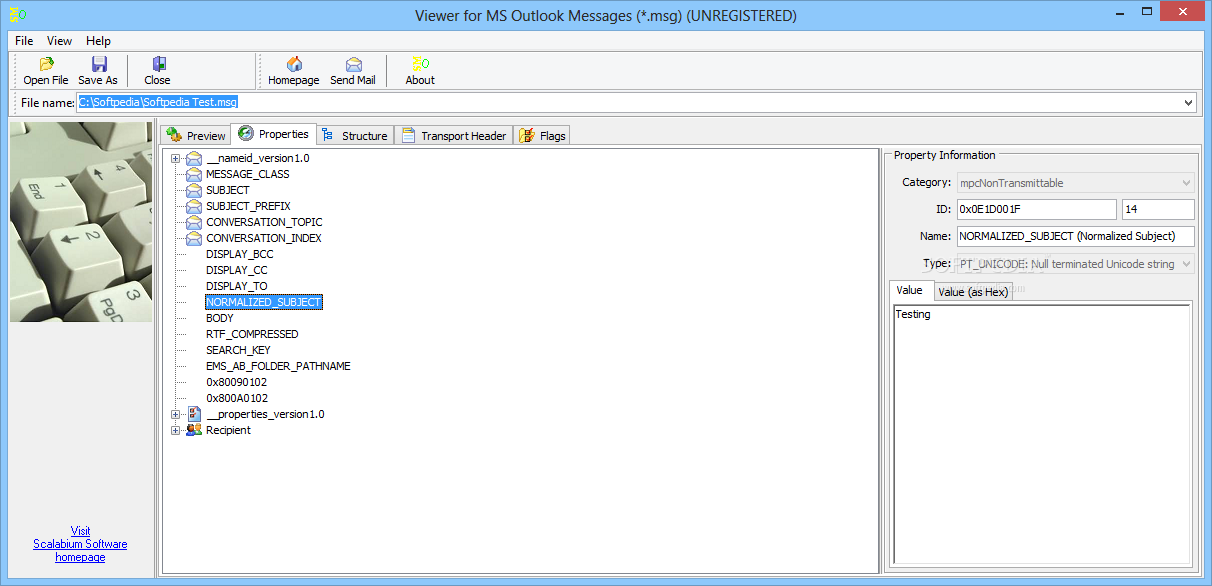Select the Value tab
Viewport: 1212px width, 586px height.
[910, 290]
